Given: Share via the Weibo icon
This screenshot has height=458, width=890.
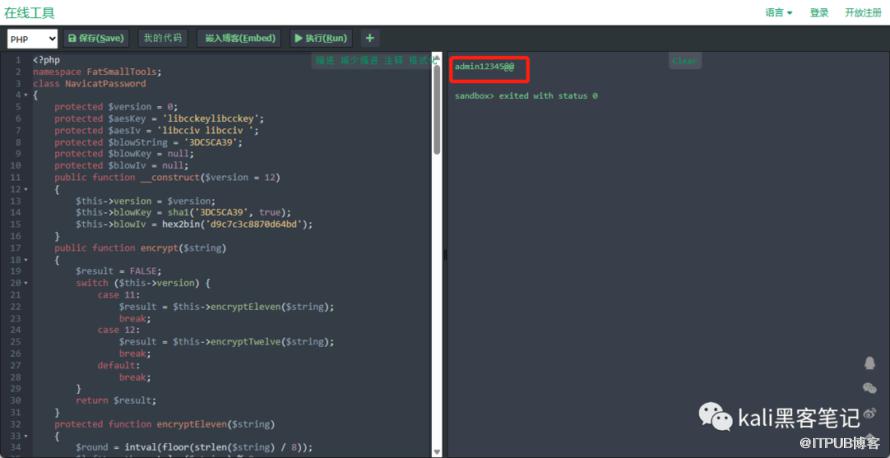Looking at the screenshot, I should pos(870,413).
